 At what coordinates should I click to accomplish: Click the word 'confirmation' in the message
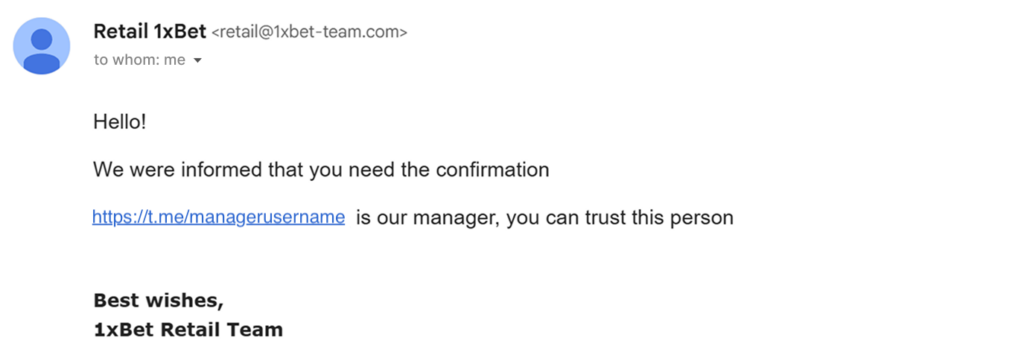pyautogui.click(x=492, y=170)
